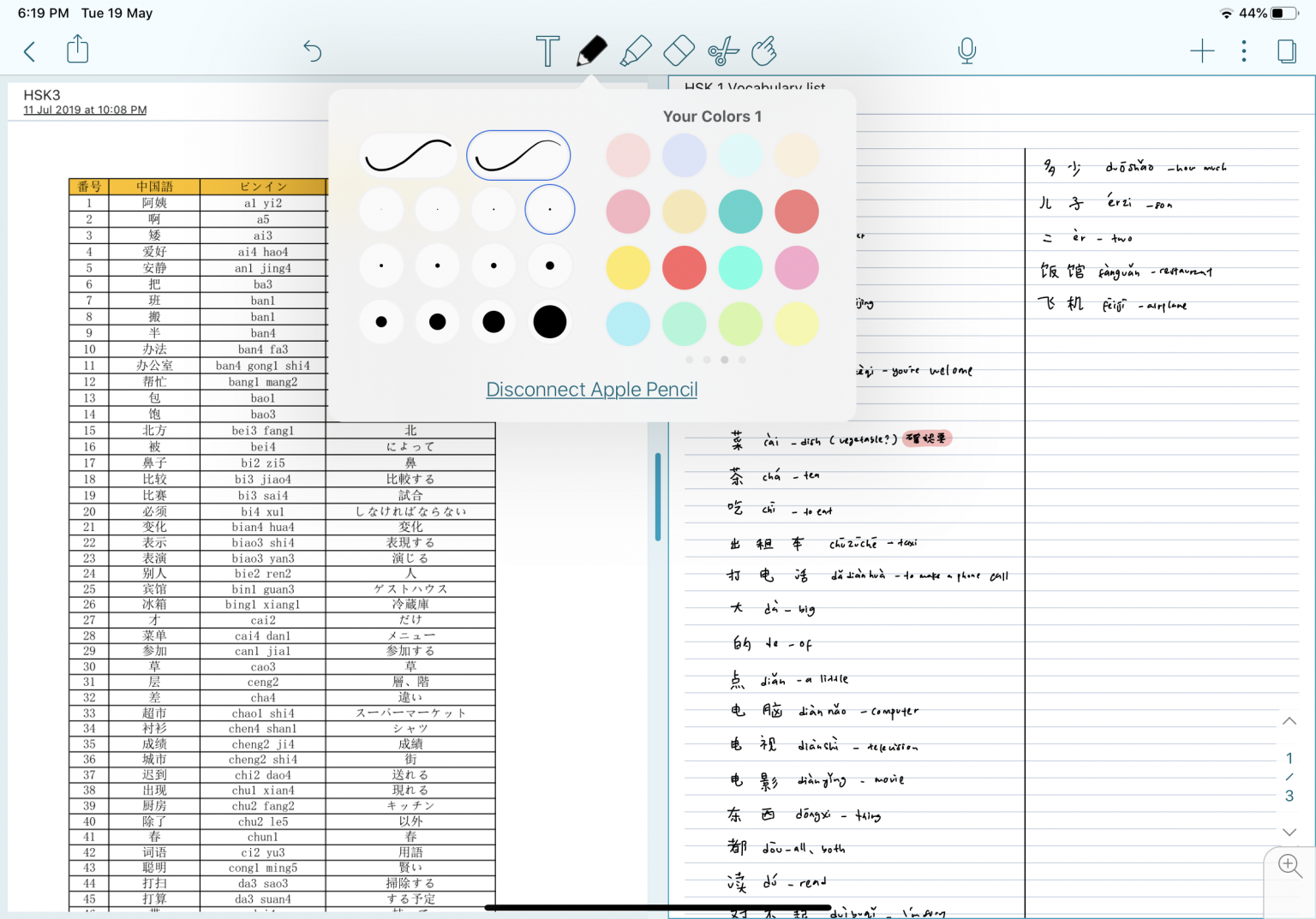Viewport: 1316px width, 919px height.
Task: Activate the Lasso selection tool
Action: point(721,51)
